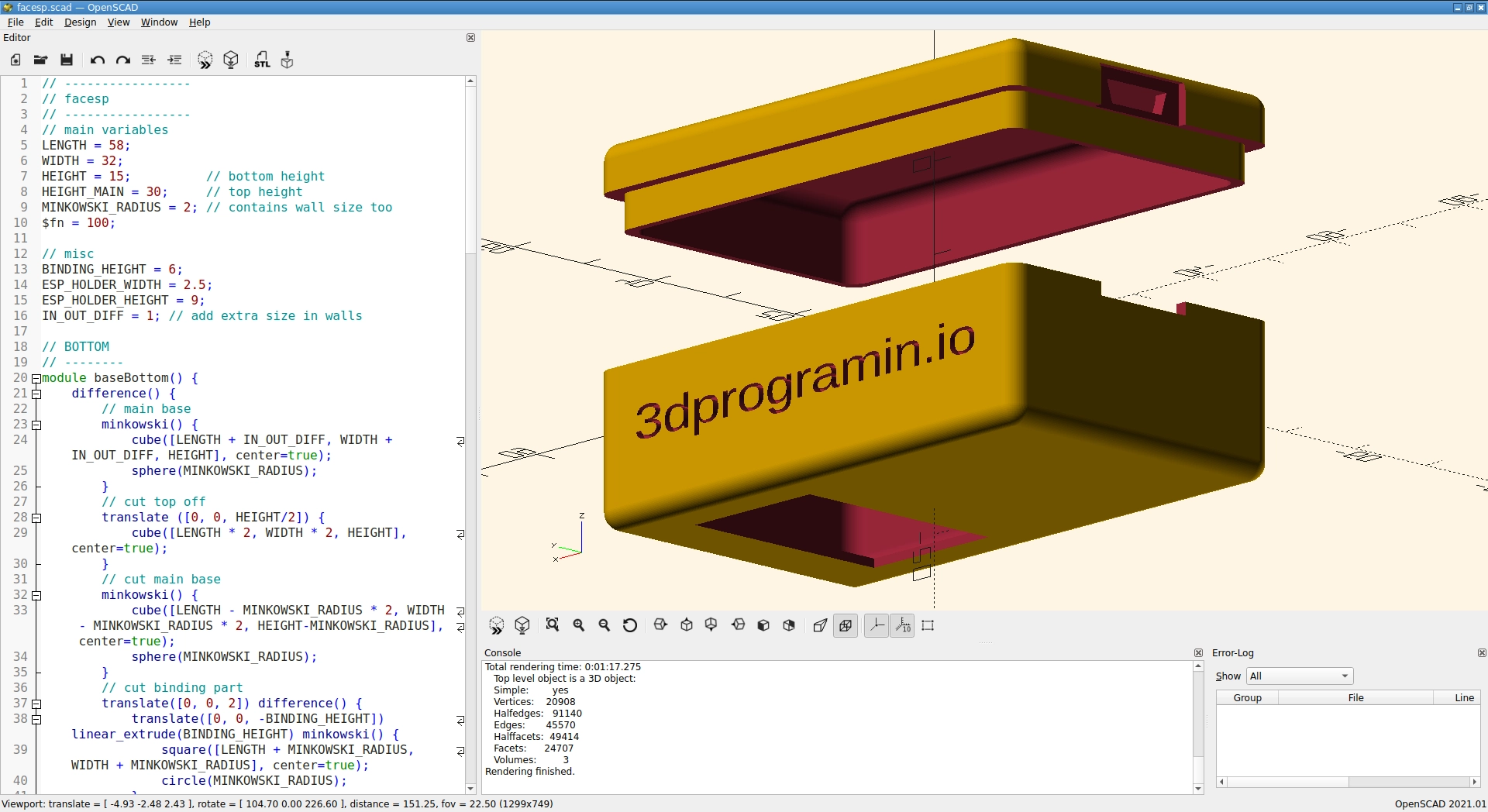
Task: Toggle scale markers on the axes
Action: point(903,625)
